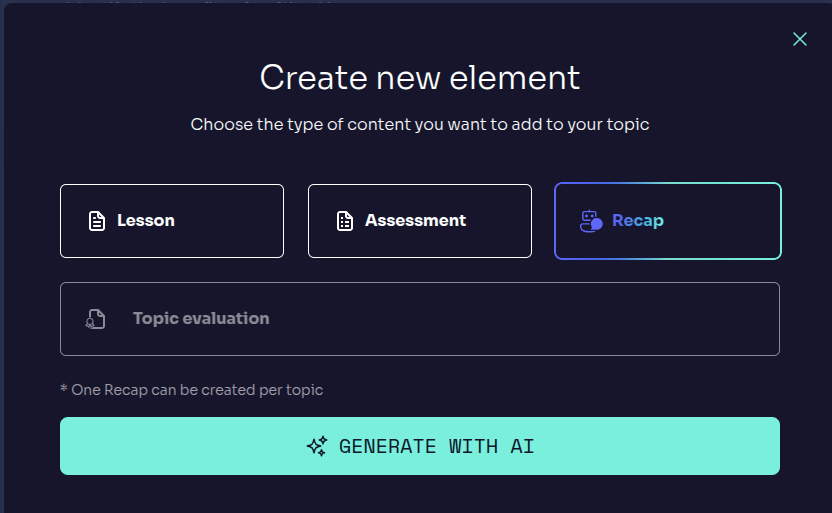
Task: Click the "Topic evaluation" label text
Action: [201, 319]
